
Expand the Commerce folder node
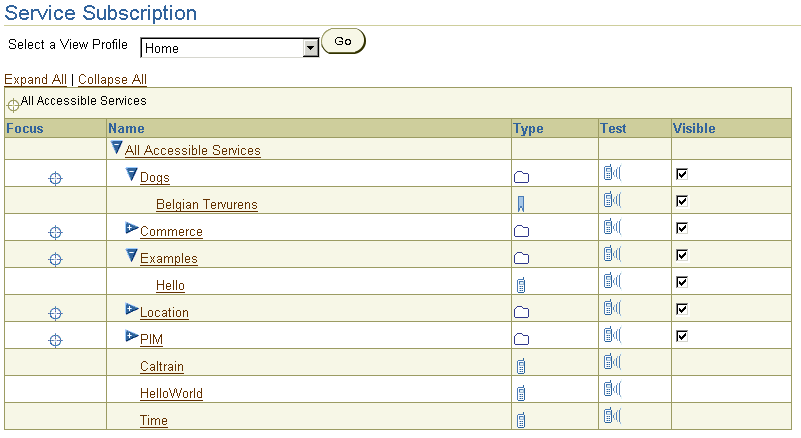pos(132,228)
